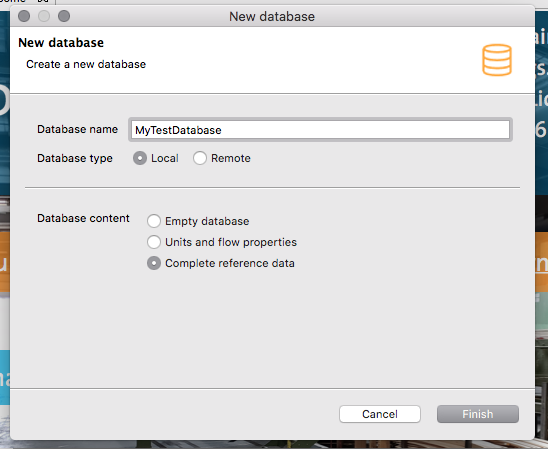This screenshot has width=548, height=449.
Task: Click the MyTestDatabase text in name field
Action: [x=178, y=130]
